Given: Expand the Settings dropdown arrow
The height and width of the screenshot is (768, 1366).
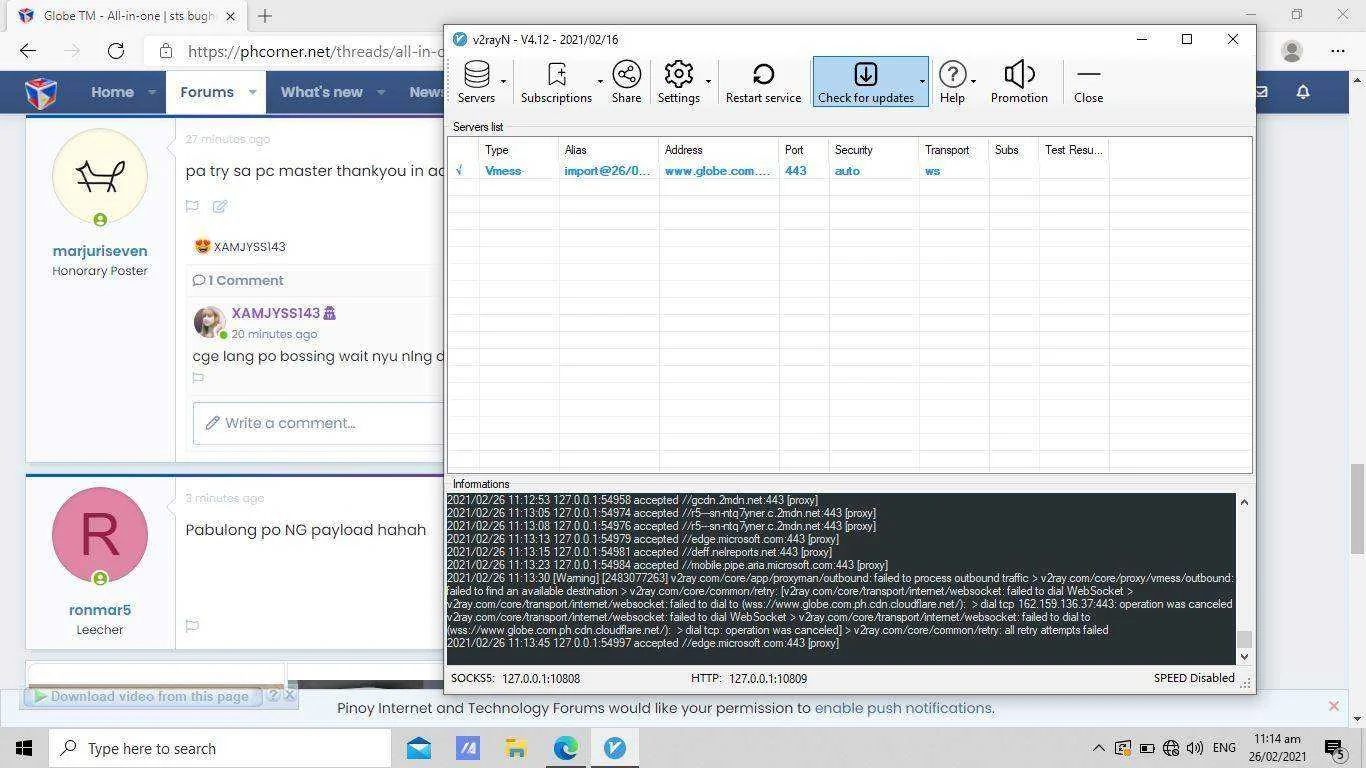Looking at the screenshot, I should pos(708,82).
